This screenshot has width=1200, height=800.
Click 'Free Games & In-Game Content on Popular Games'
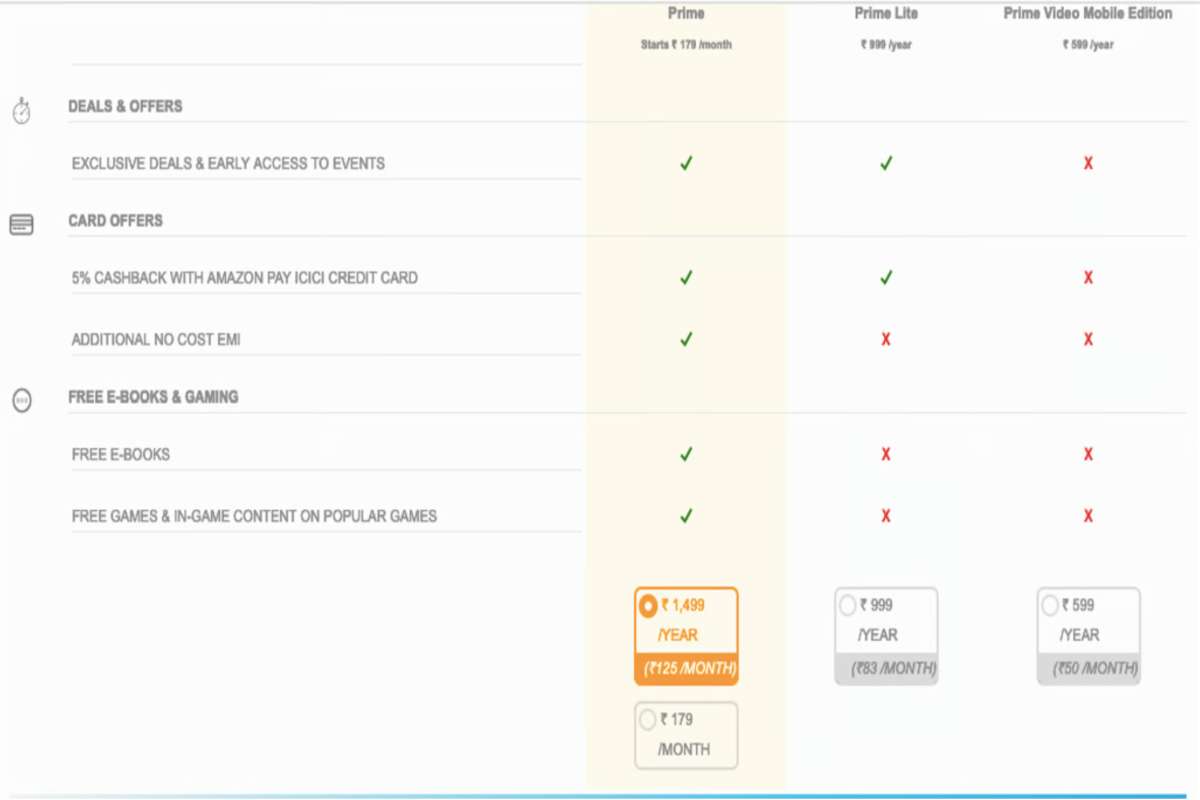coord(254,516)
